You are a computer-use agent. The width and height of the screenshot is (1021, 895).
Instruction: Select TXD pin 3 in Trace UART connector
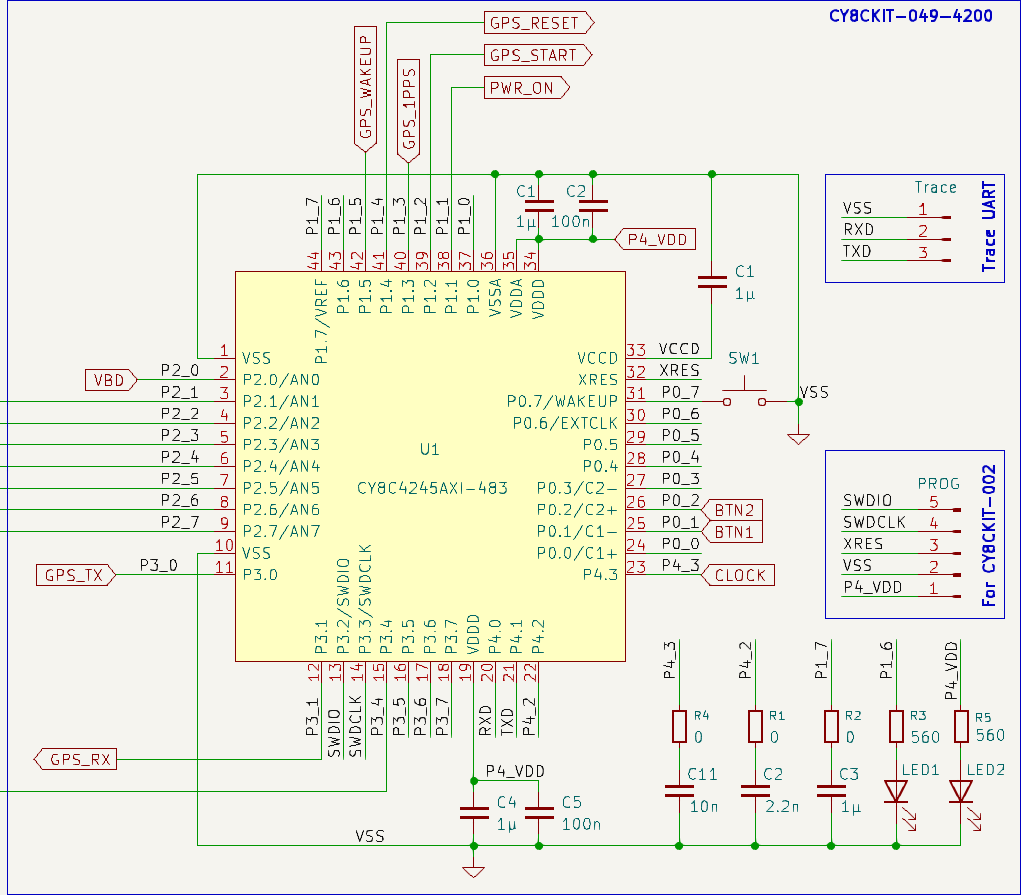[x=896, y=253]
